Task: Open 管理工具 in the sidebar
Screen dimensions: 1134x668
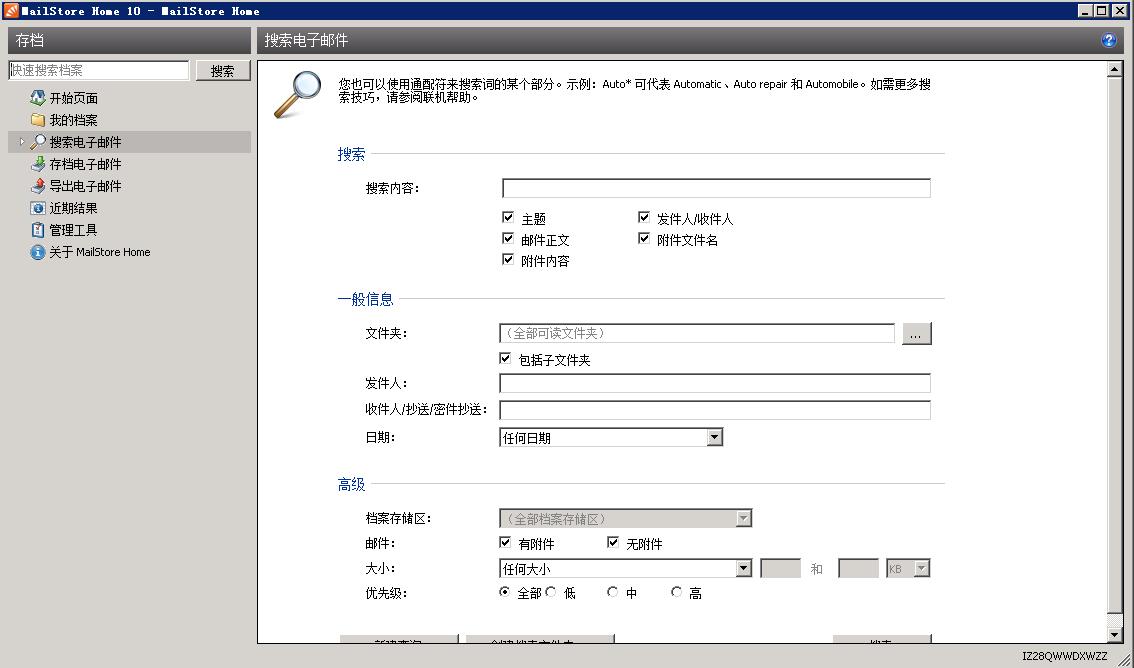Action: [73, 230]
